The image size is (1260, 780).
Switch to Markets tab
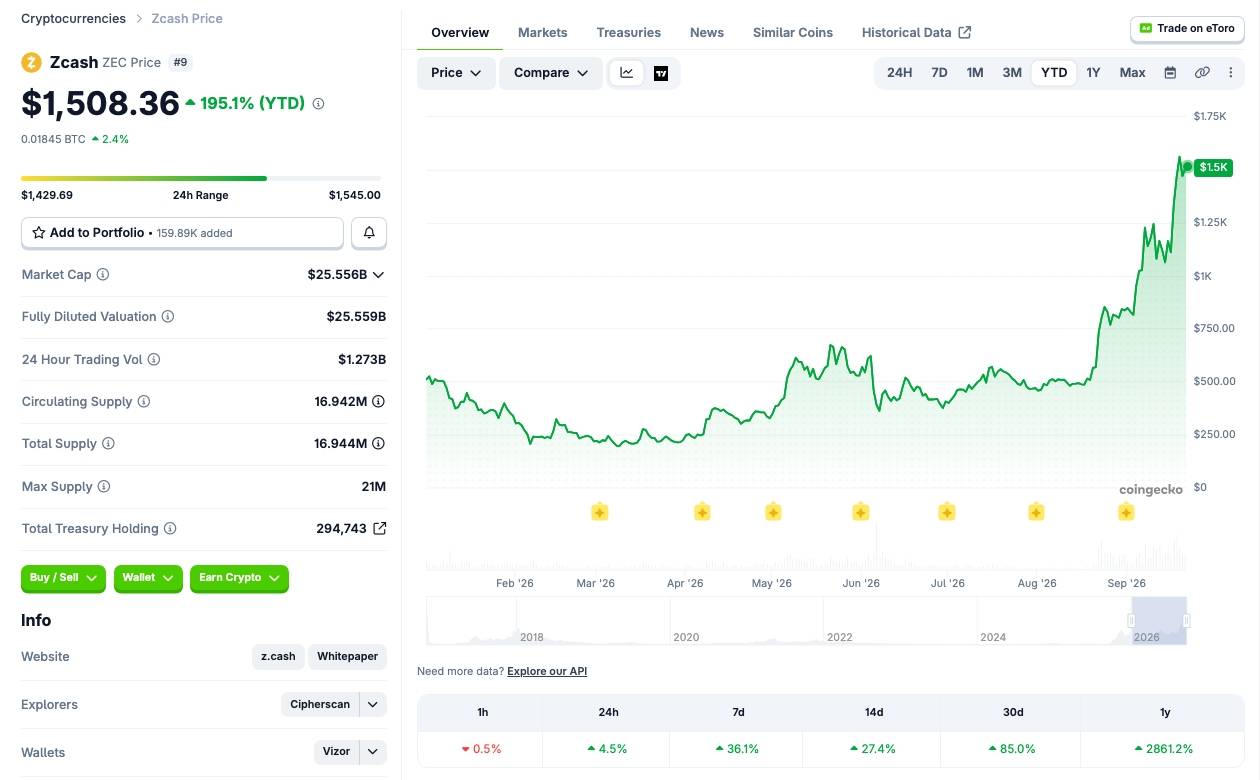(x=543, y=32)
